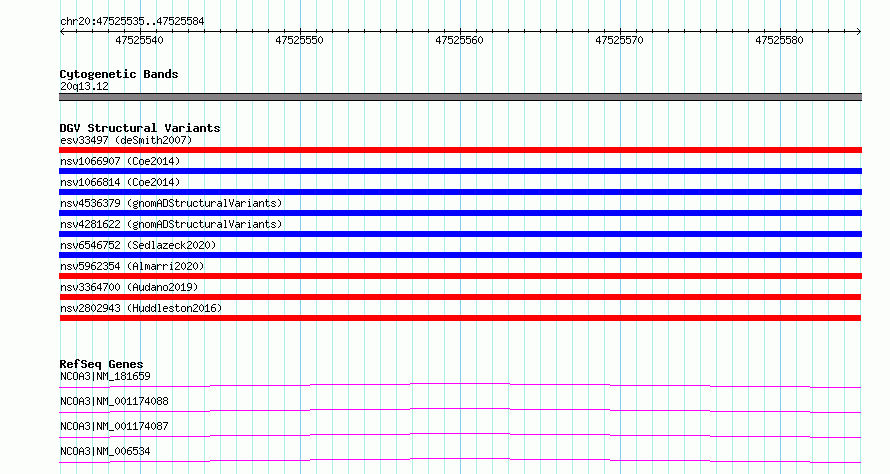Click the blue bar for nsv4536379
The height and width of the screenshot is (474, 890).
[x=460, y=213]
